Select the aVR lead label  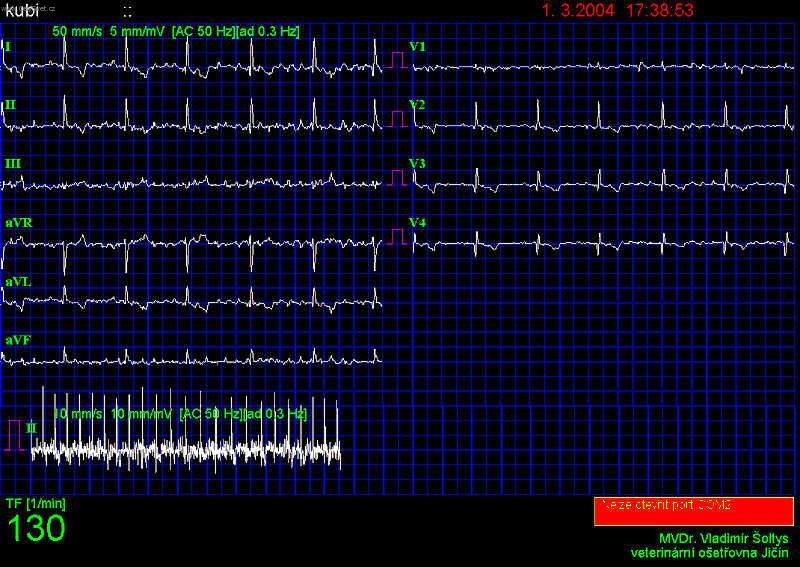[18, 222]
